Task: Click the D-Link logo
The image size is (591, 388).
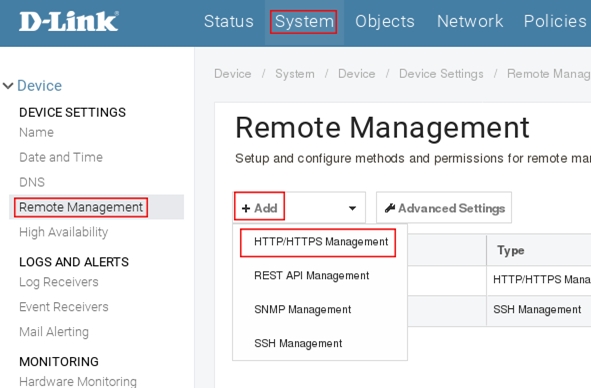Action: tap(69, 21)
